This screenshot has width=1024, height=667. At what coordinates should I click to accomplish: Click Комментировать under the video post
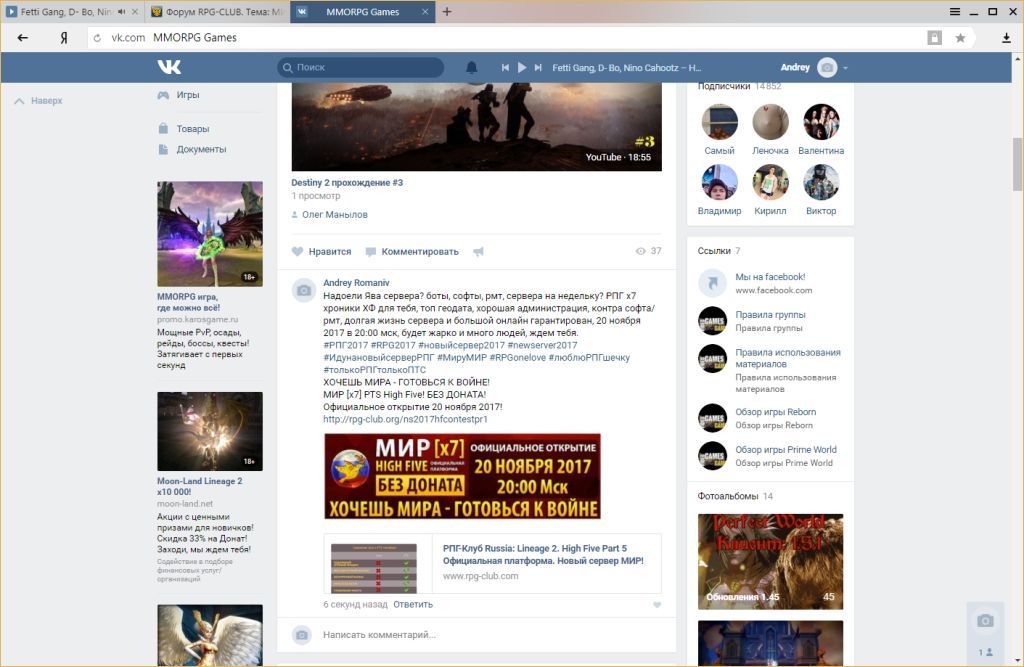[412, 252]
